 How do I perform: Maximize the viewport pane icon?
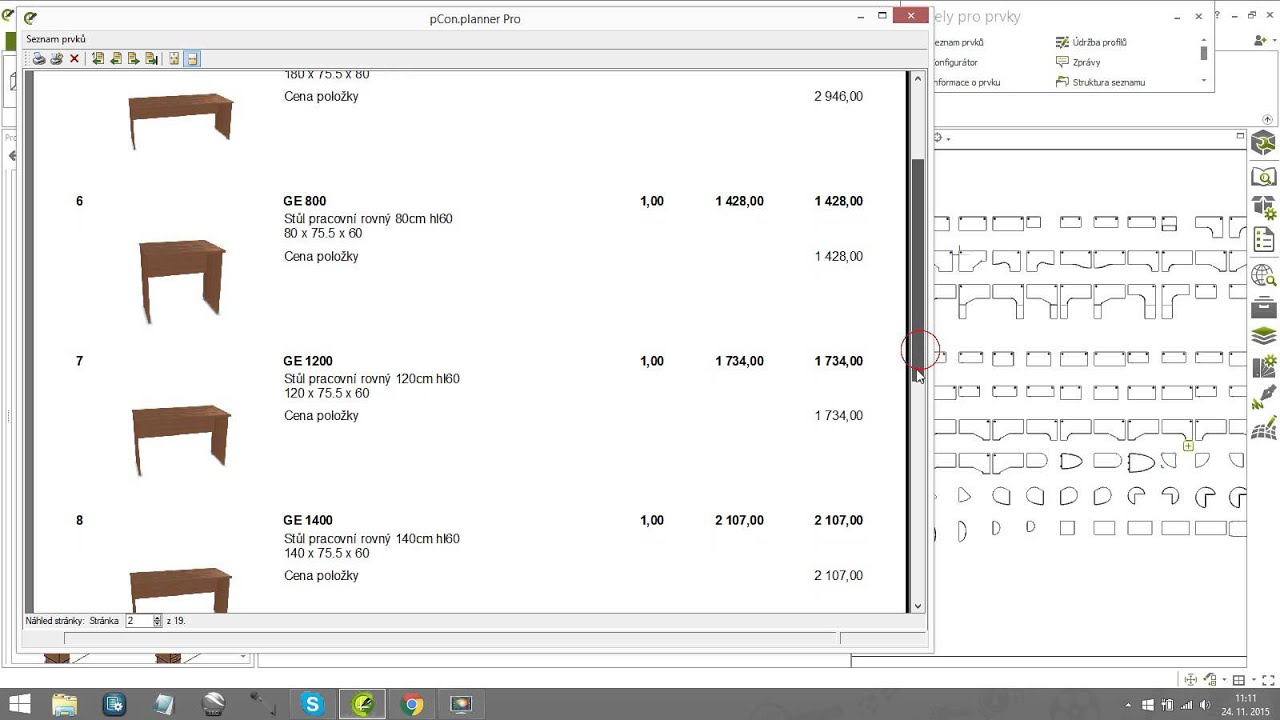point(1240,136)
